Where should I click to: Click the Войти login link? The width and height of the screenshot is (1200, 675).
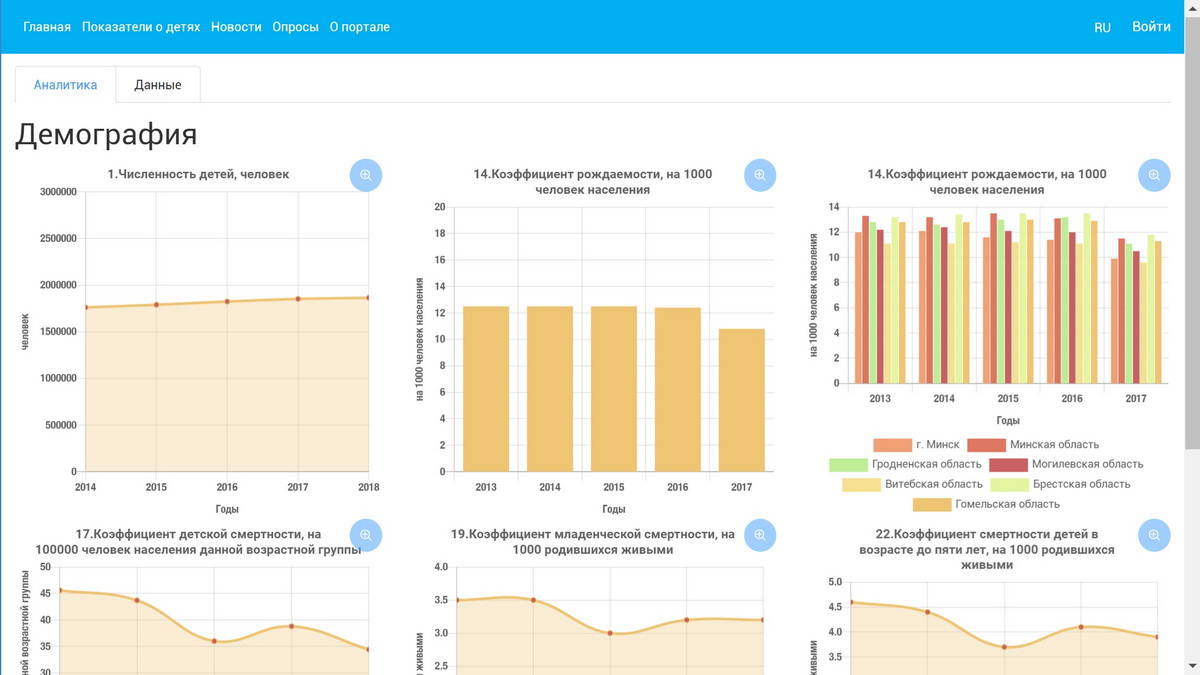click(x=1151, y=27)
